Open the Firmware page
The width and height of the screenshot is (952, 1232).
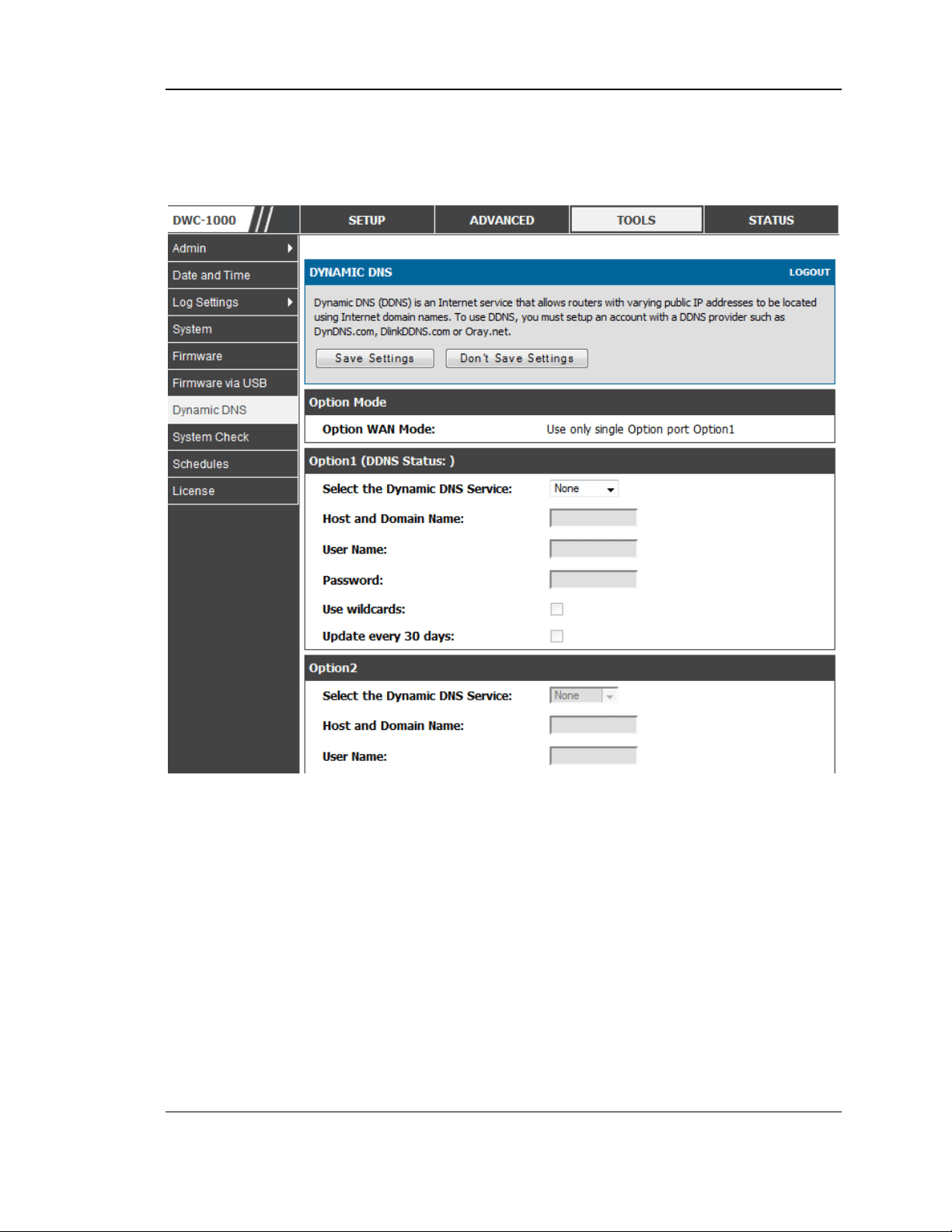click(232, 356)
